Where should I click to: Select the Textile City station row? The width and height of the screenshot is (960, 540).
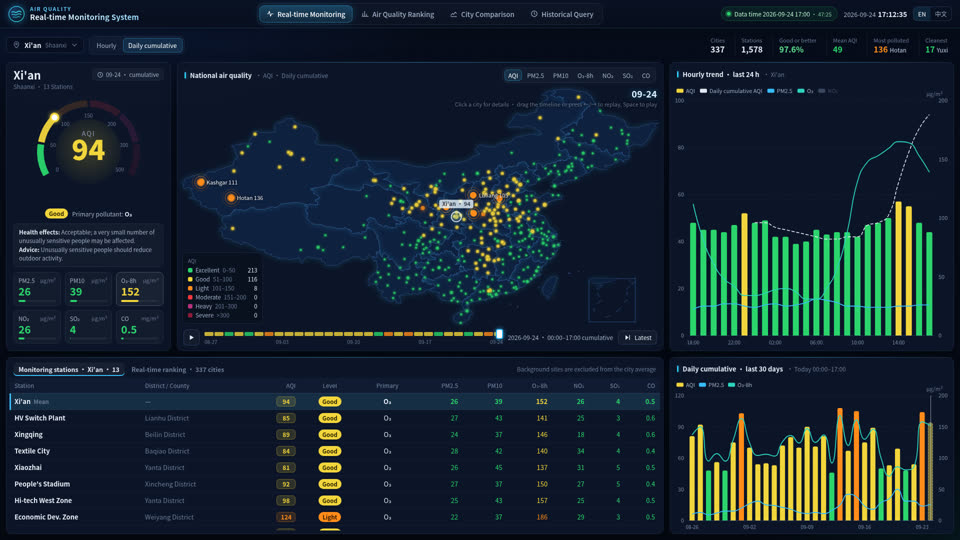(x=336, y=451)
